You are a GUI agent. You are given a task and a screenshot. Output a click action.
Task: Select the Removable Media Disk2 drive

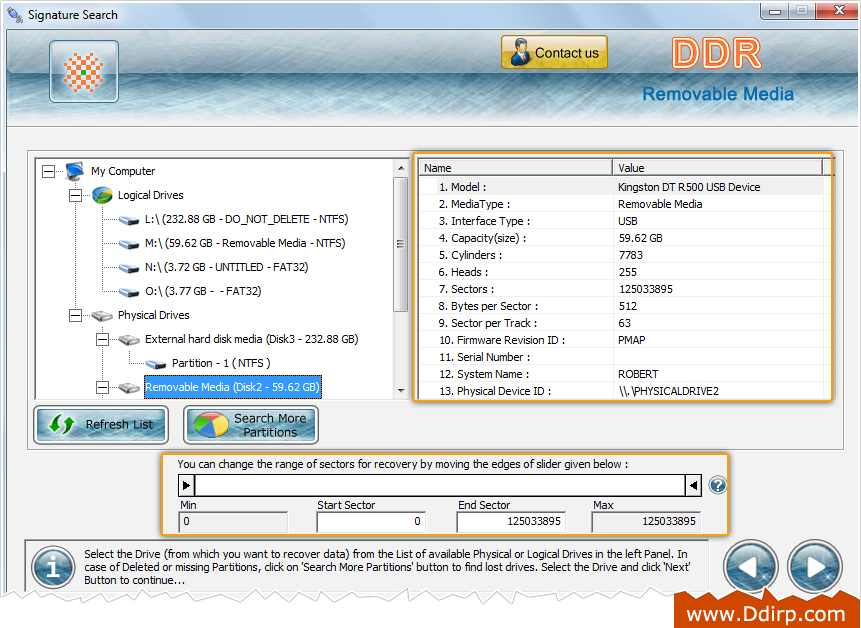point(232,387)
